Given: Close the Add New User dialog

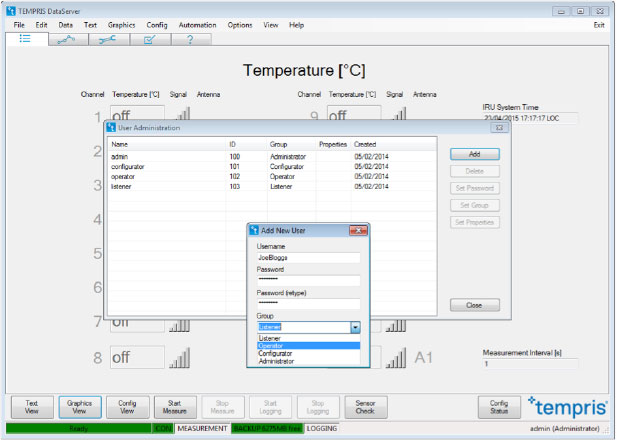Looking at the screenshot, I should tap(355, 230).
